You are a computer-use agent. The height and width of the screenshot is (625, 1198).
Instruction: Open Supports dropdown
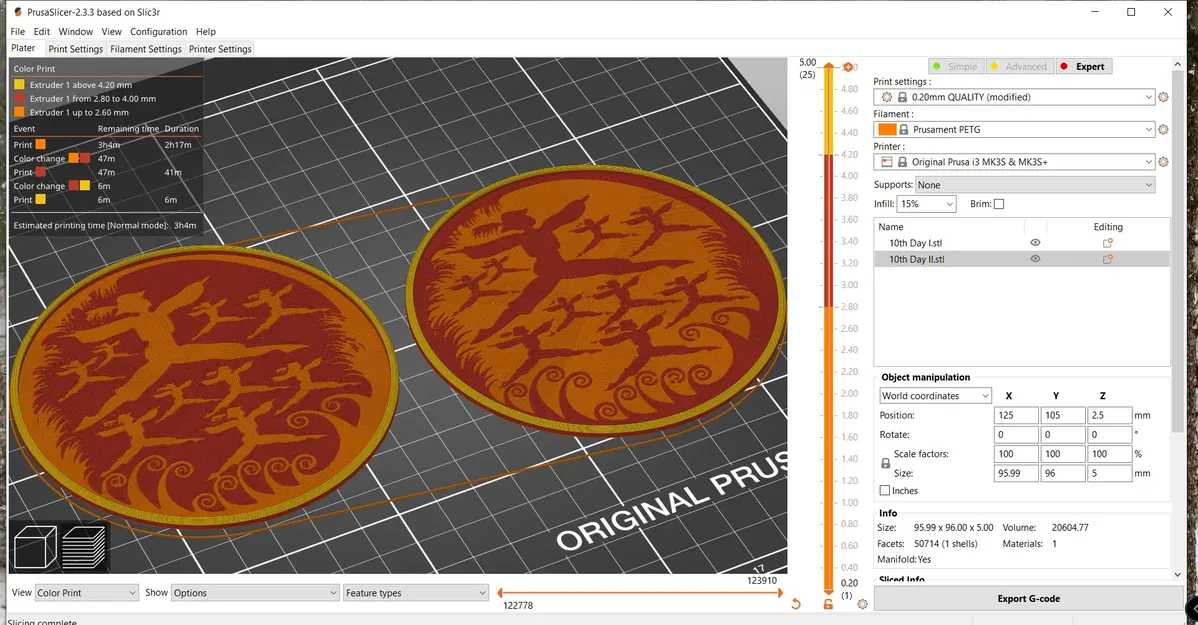(1034, 185)
